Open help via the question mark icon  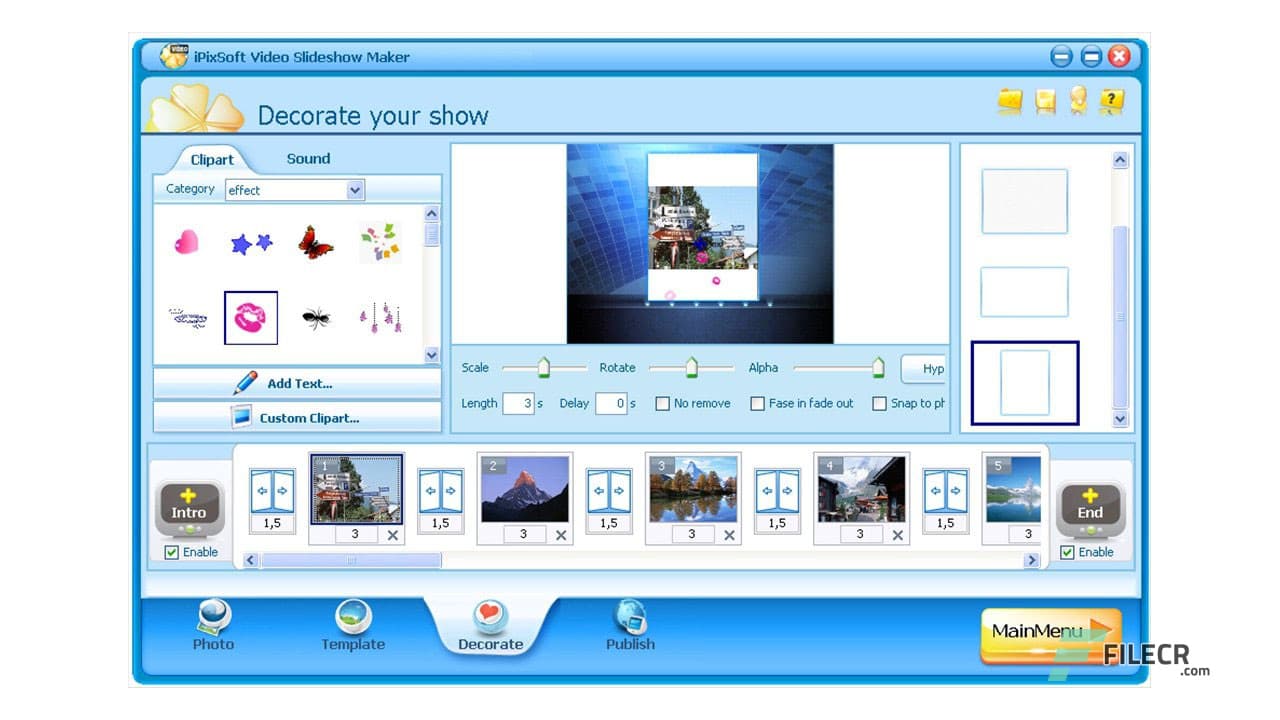(1110, 100)
